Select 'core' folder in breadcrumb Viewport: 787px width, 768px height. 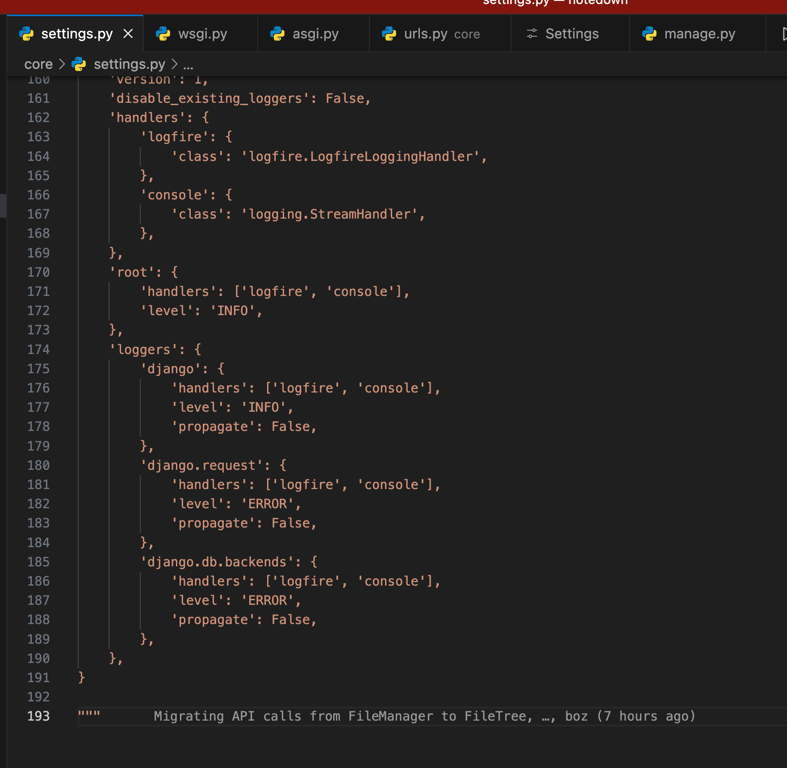39,64
